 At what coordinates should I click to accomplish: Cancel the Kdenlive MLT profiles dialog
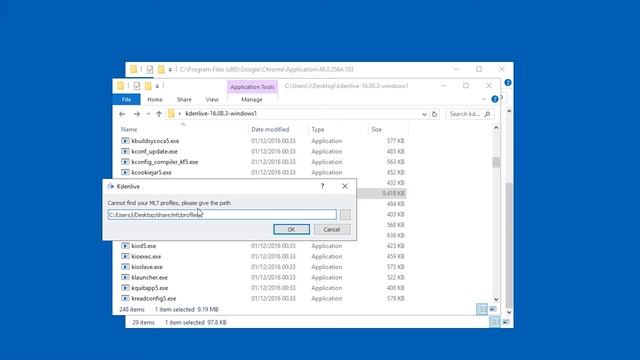coord(332,229)
